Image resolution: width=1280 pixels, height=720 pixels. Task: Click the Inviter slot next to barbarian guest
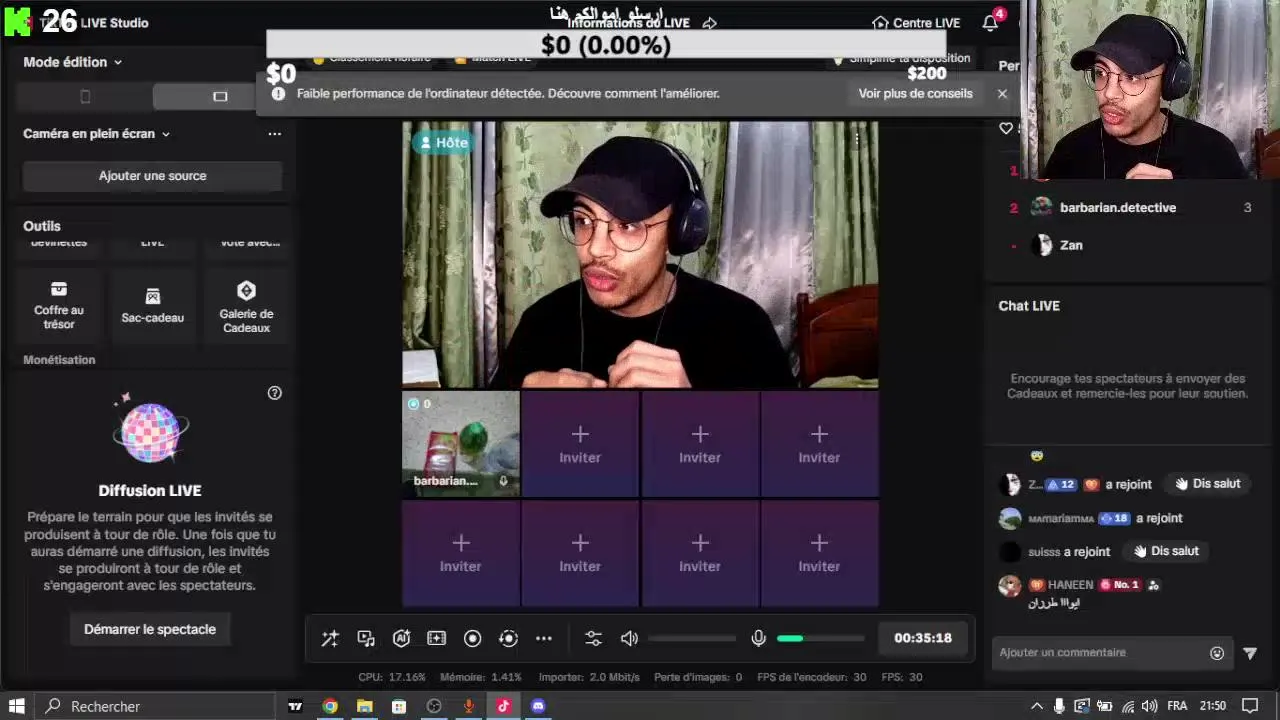(580, 444)
